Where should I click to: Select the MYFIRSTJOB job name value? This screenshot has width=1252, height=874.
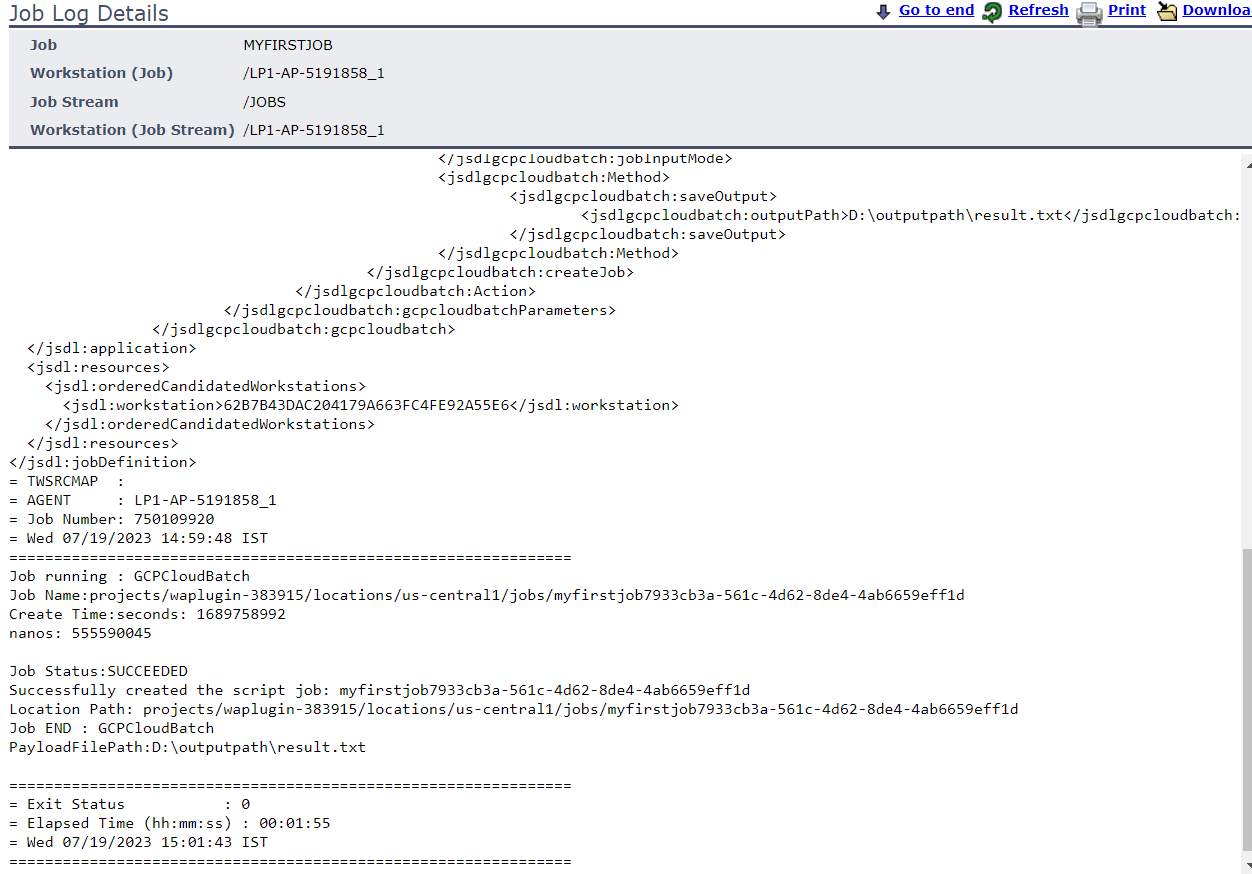(288, 45)
